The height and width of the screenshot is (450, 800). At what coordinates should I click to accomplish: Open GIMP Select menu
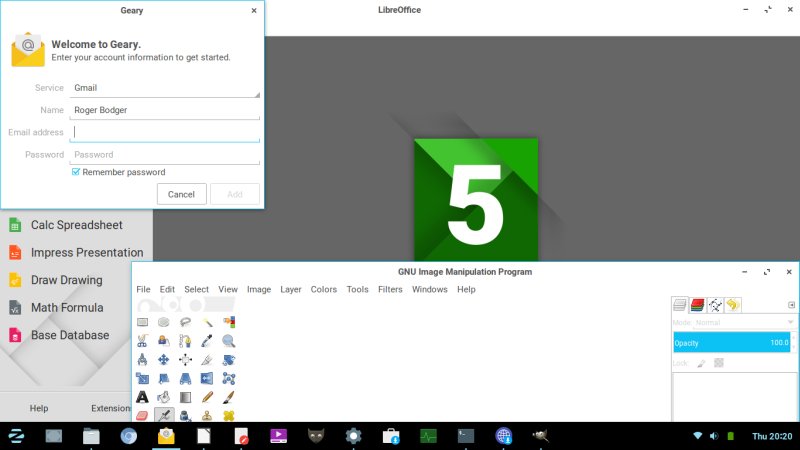point(196,289)
